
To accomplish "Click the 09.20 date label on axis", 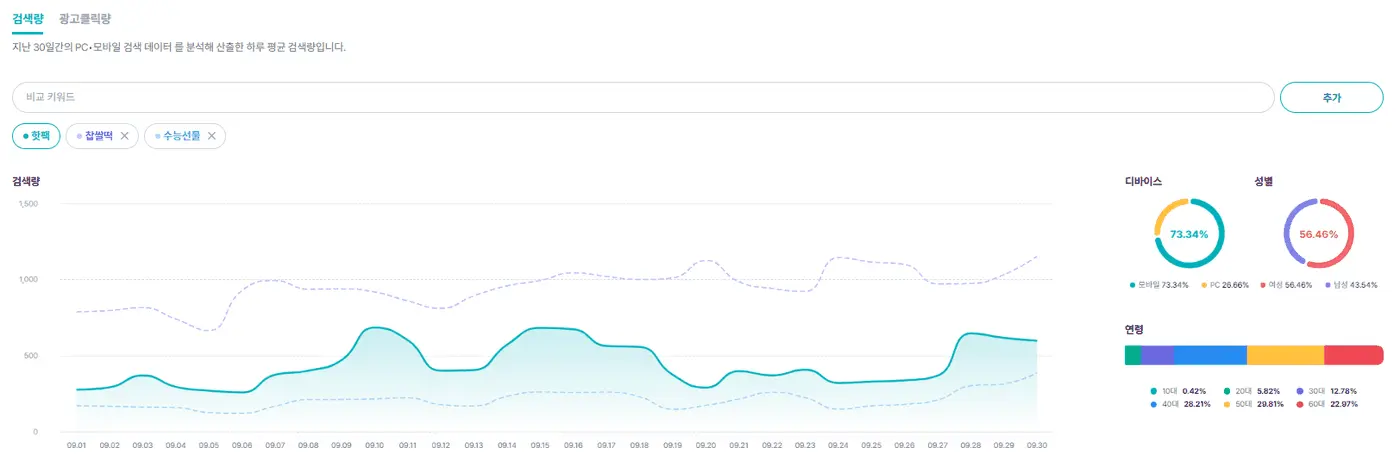I will point(705,445).
